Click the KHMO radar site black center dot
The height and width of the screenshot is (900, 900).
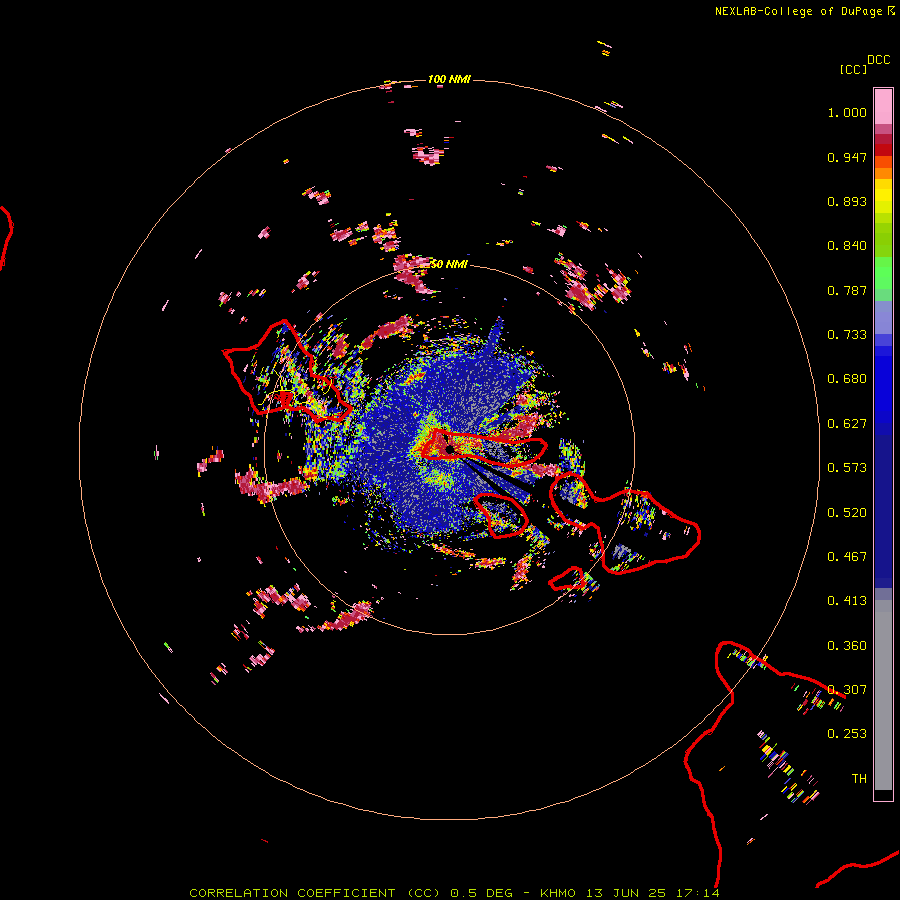tap(450, 450)
